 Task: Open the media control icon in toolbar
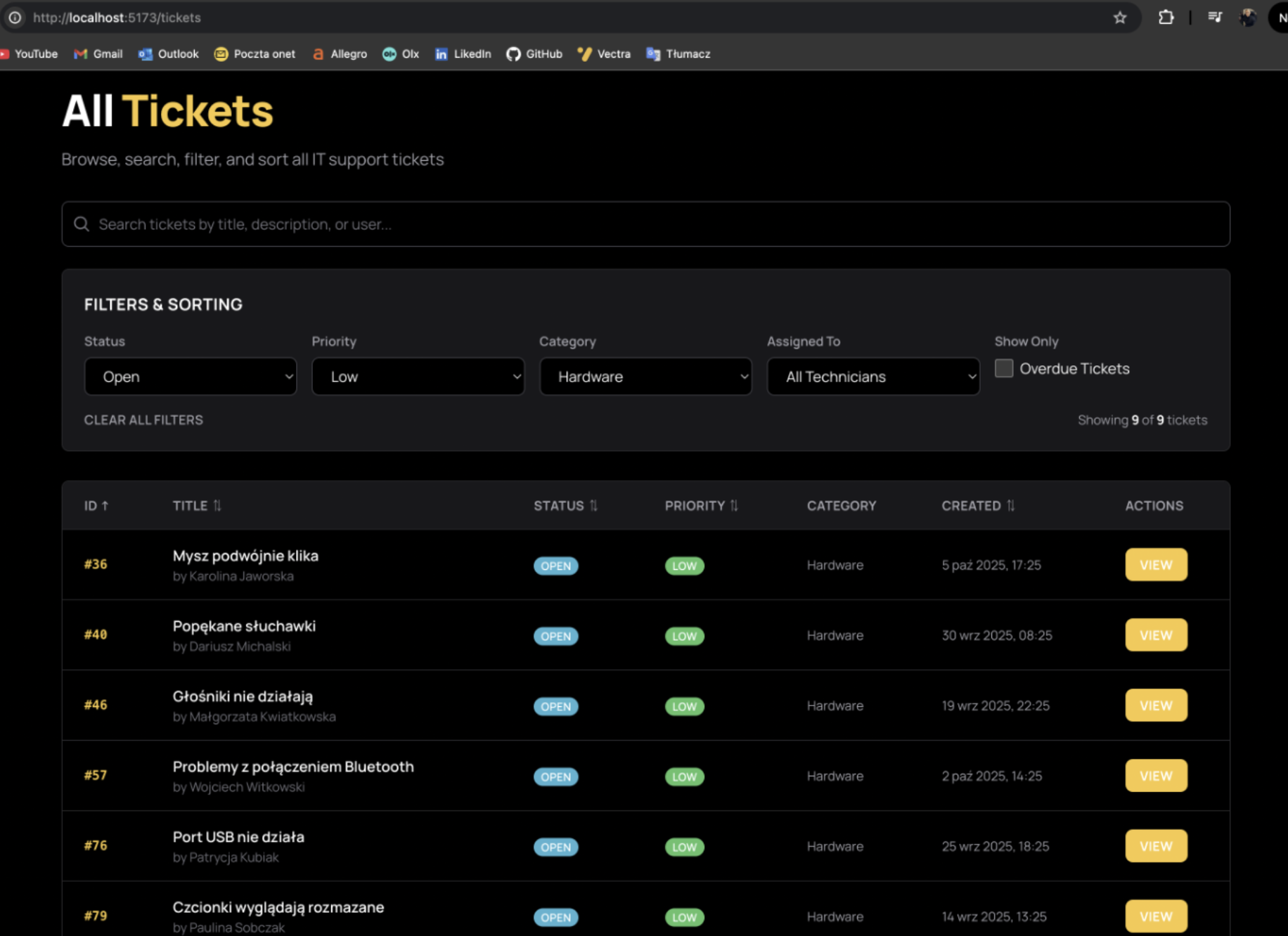pyautogui.click(x=1215, y=18)
